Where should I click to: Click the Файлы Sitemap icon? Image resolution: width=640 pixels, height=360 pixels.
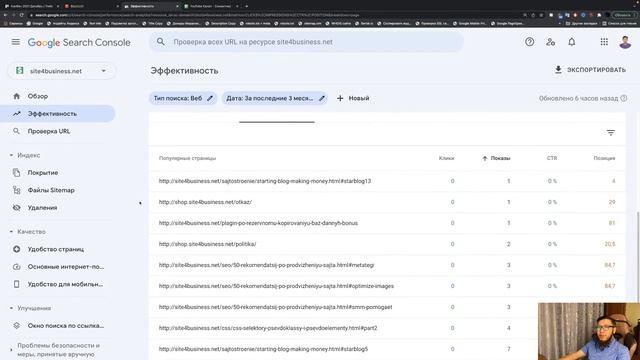16,190
